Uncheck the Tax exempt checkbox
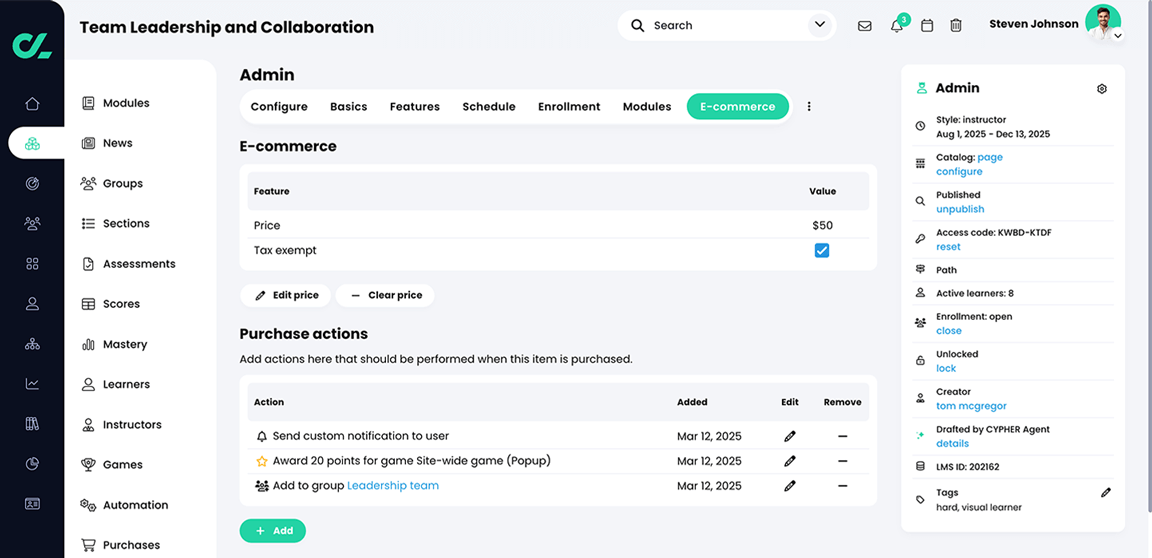This screenshot has height=558, width=1152. (x=822, y=250)
